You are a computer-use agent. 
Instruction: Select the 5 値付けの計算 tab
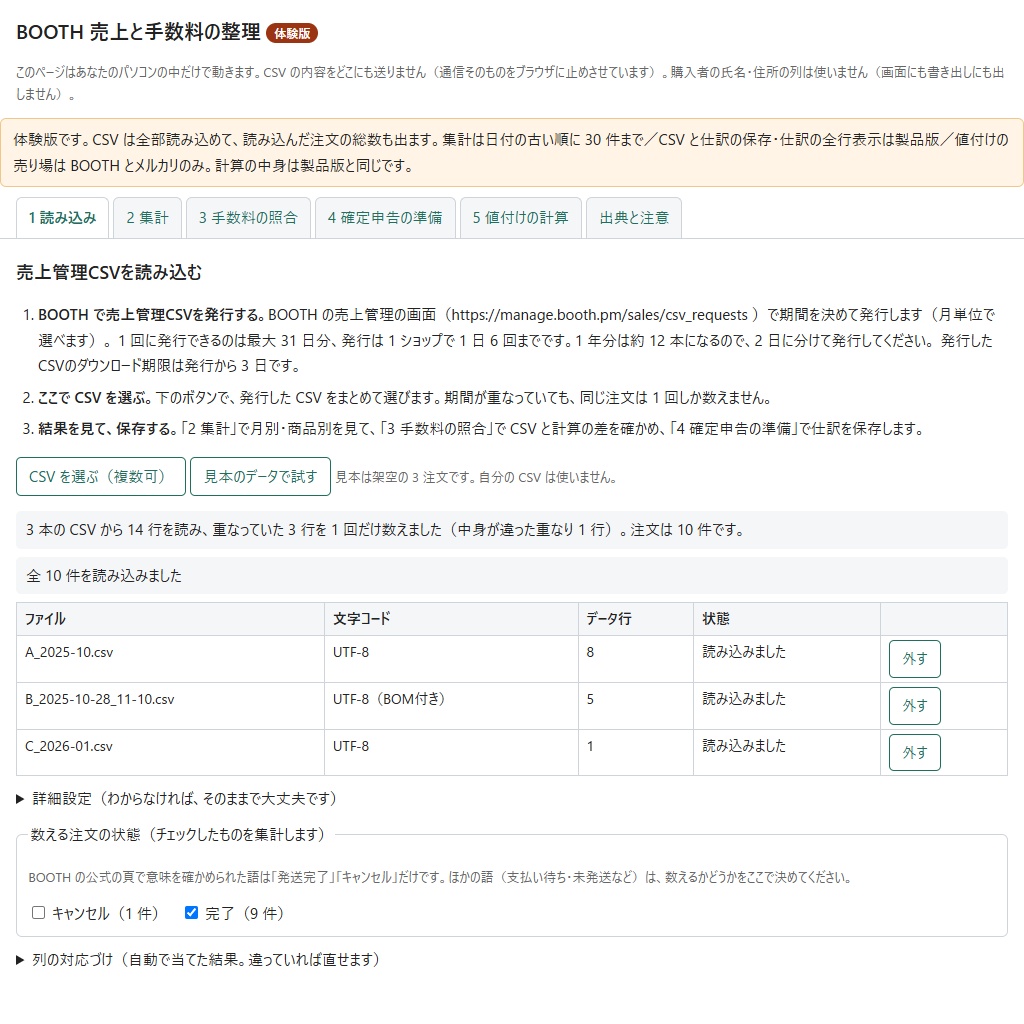coord(520,218)
